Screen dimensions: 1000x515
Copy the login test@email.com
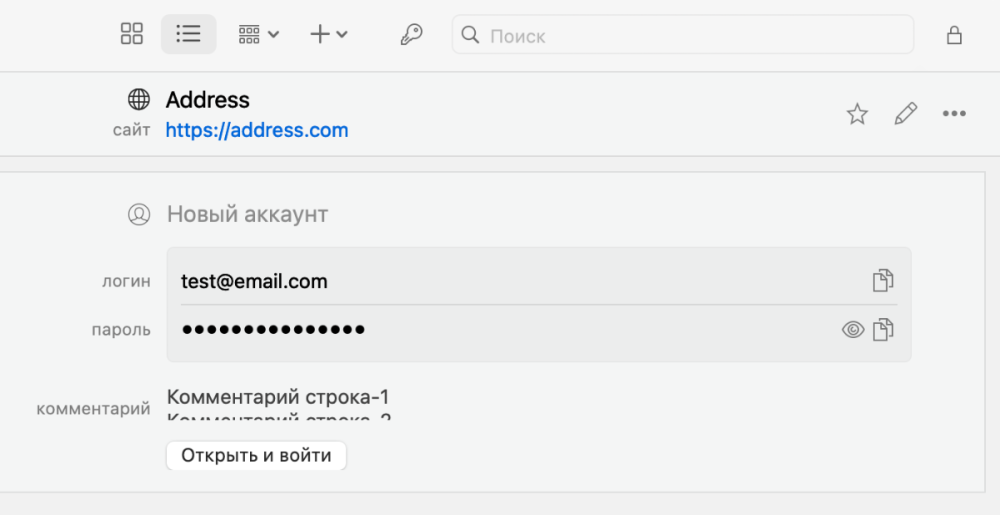(x=883, y=280)
